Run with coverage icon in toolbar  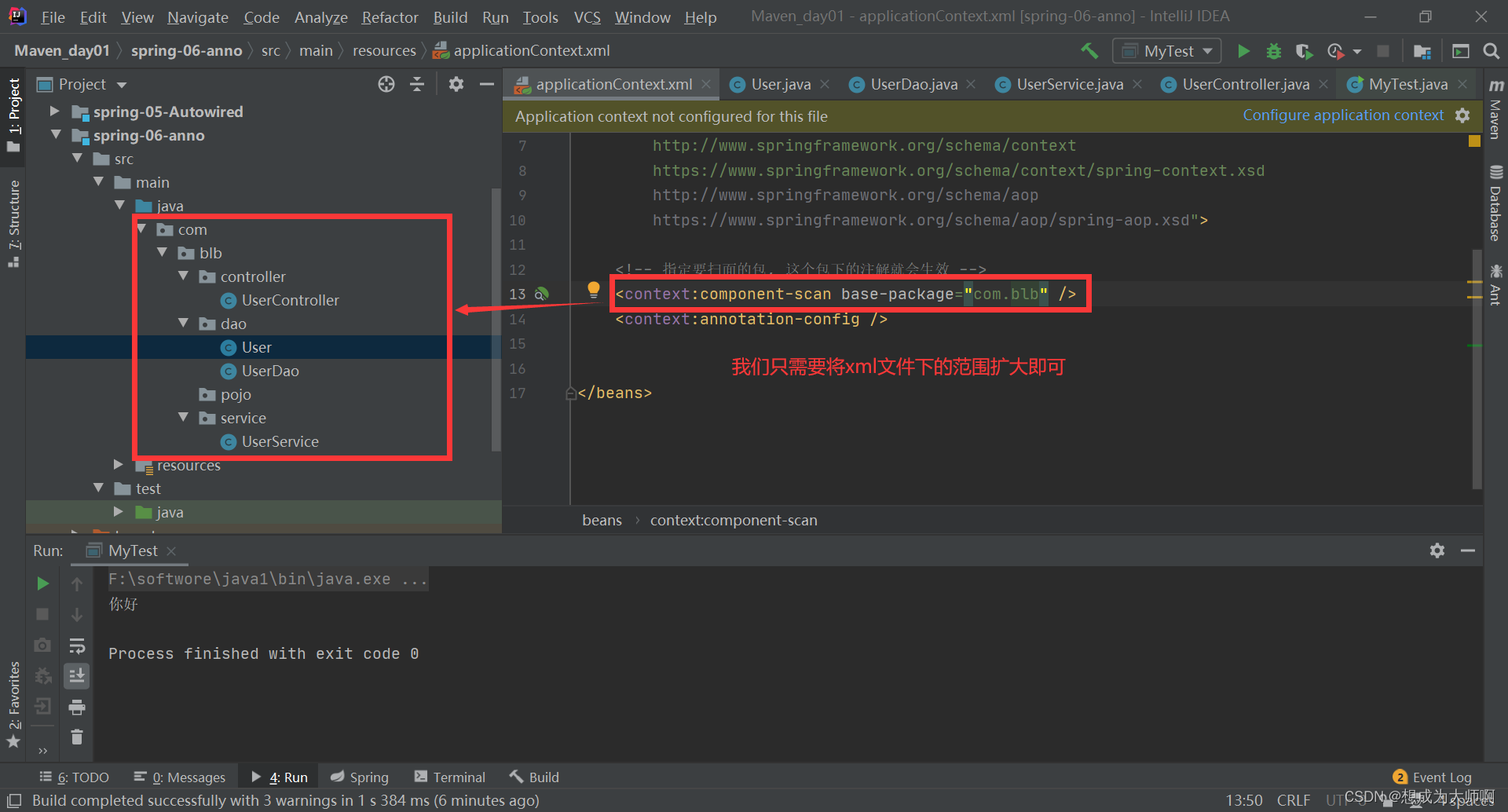(x=1304, y=51)
